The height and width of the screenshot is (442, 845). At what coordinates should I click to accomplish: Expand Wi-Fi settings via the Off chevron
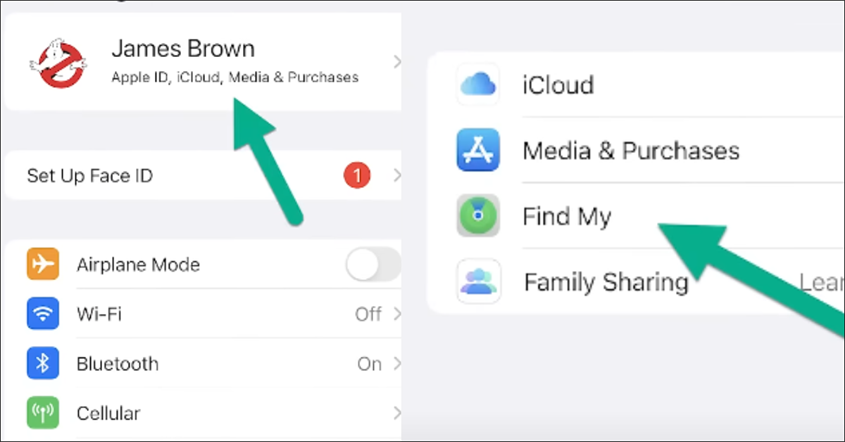(397, 314)
